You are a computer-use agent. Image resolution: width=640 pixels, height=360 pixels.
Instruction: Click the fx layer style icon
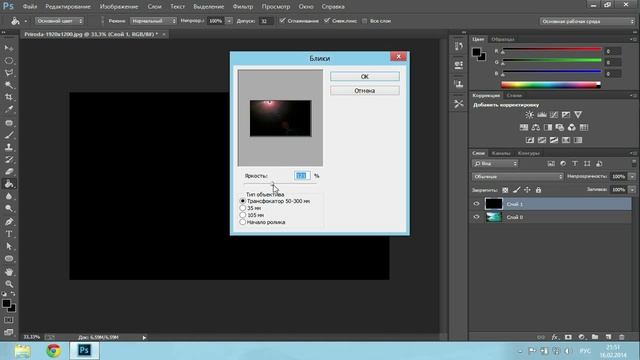(554, 337)
